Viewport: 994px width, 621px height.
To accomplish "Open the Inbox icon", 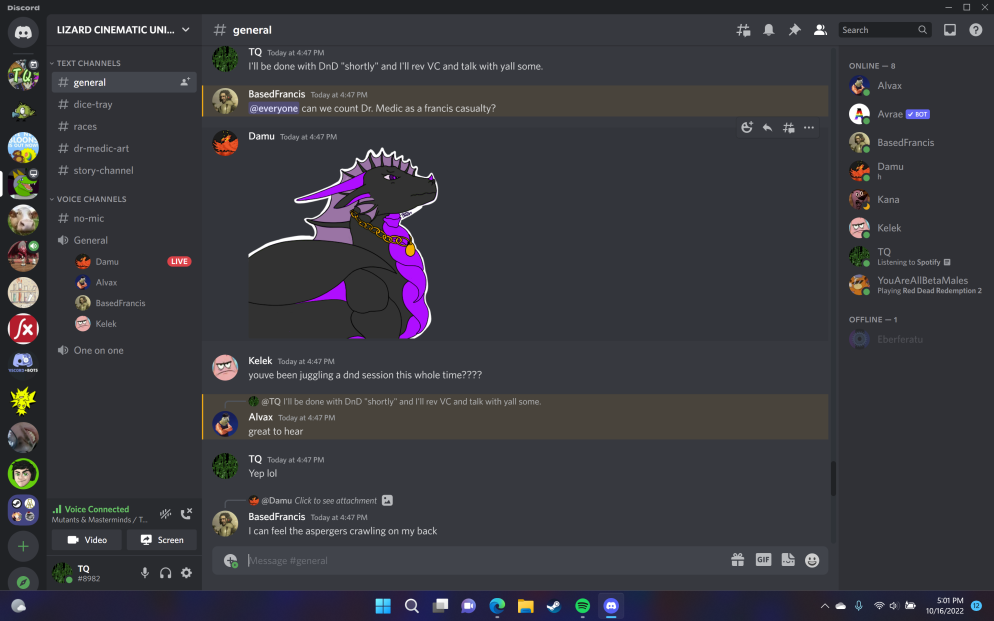I will 950,30.
